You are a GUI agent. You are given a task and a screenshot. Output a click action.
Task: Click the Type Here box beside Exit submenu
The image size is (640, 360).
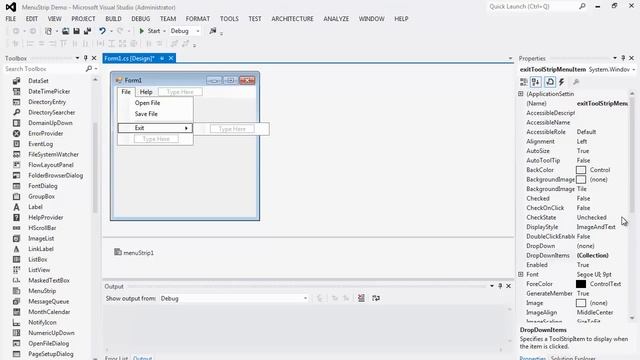(x=232, y=129)
